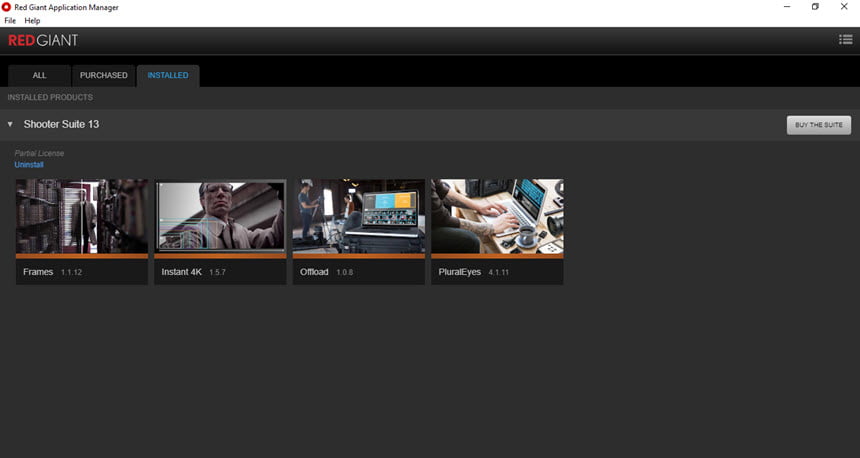Click the Buy the Suite button

pos(819,125)
